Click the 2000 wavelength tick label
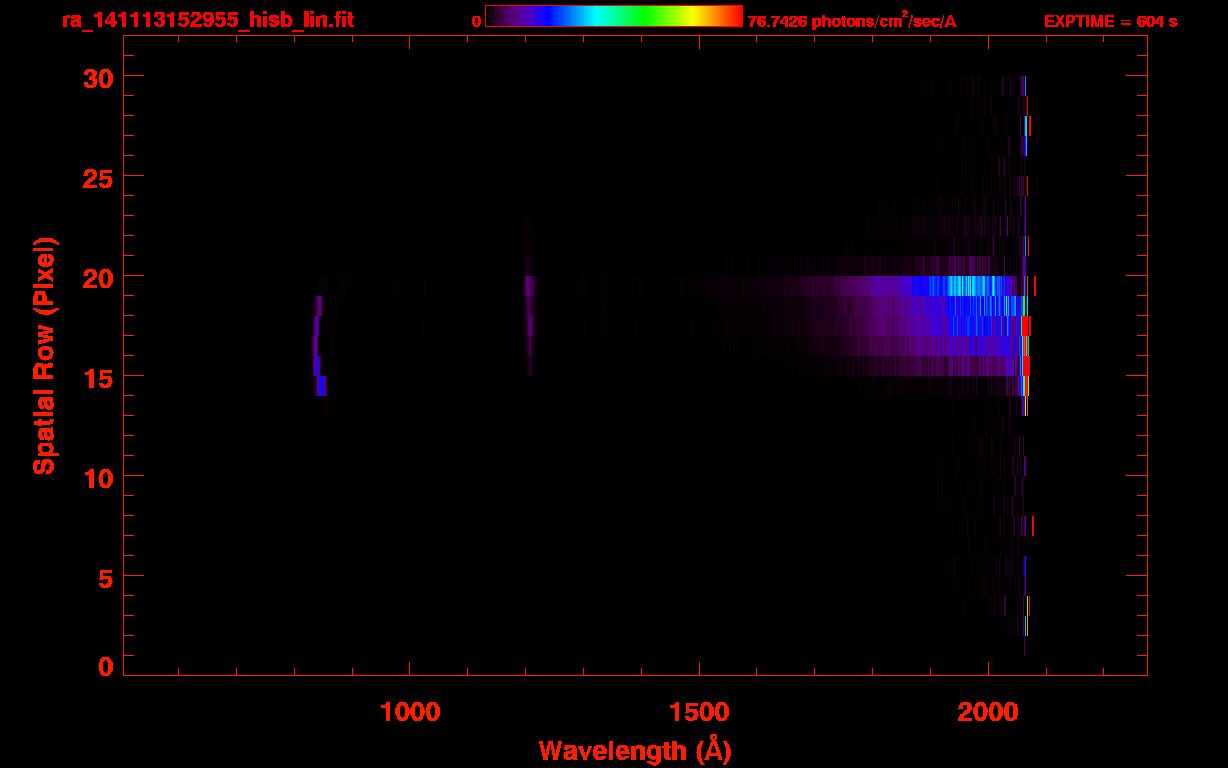The image size is (1228, 768). (988, 711)
